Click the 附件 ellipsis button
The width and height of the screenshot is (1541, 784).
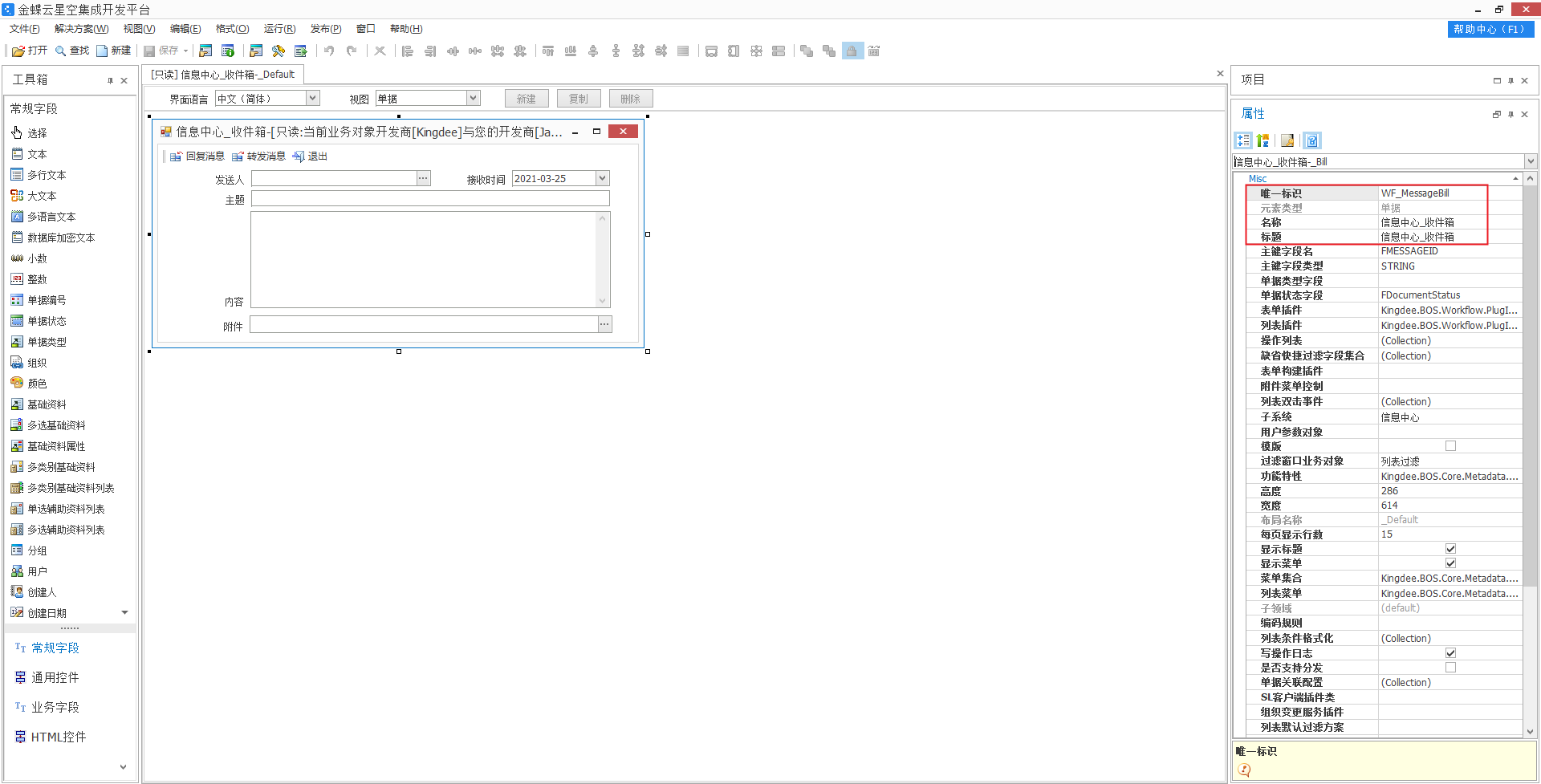click(x=605, y=324)
